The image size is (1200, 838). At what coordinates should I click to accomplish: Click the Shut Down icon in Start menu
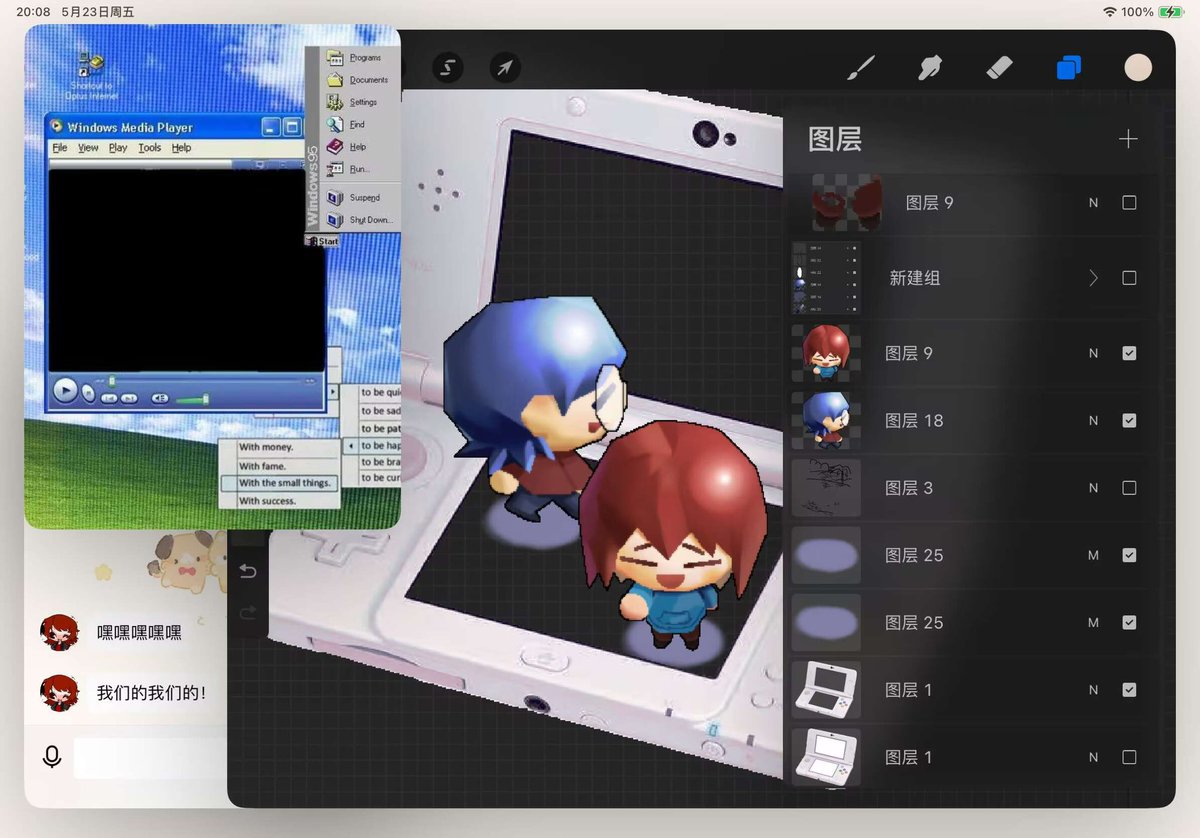(336, 220)
